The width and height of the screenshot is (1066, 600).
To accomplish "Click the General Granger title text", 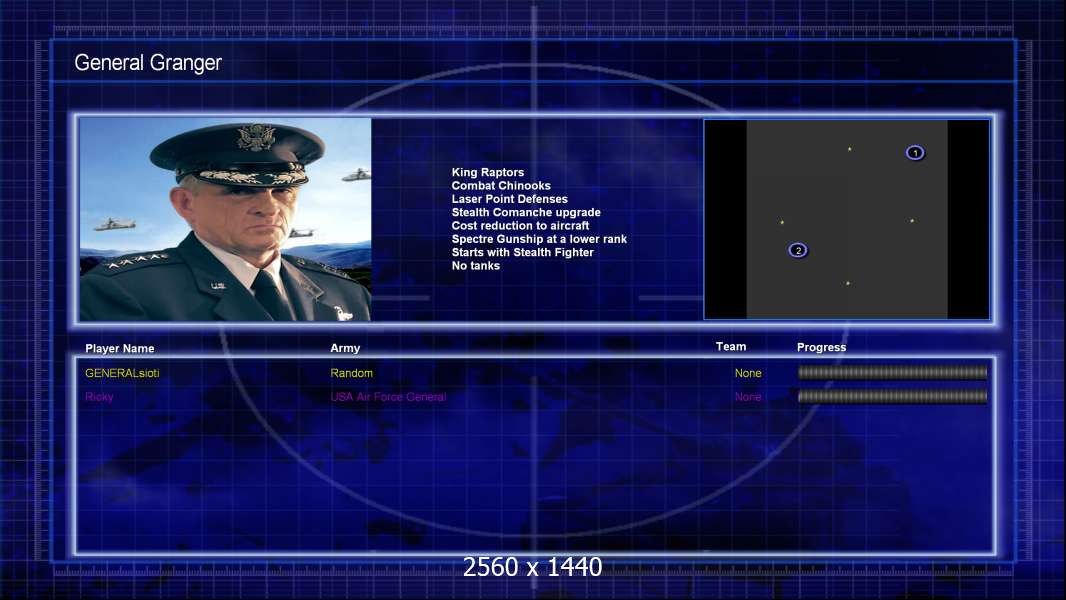I will 148,63.
